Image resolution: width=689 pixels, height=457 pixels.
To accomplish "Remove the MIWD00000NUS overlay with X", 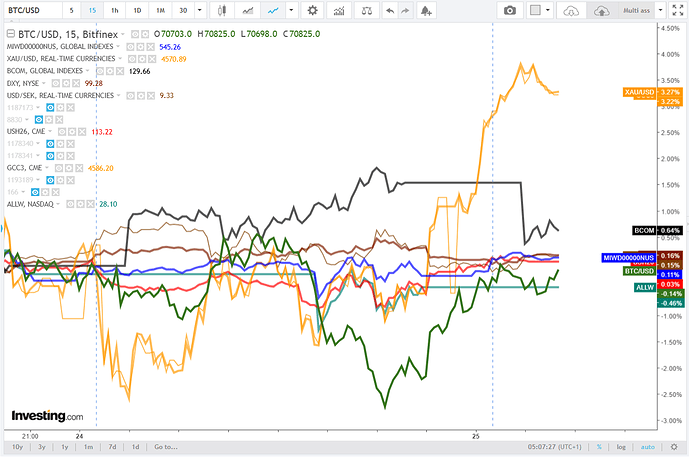I will [x=151, y=47].
